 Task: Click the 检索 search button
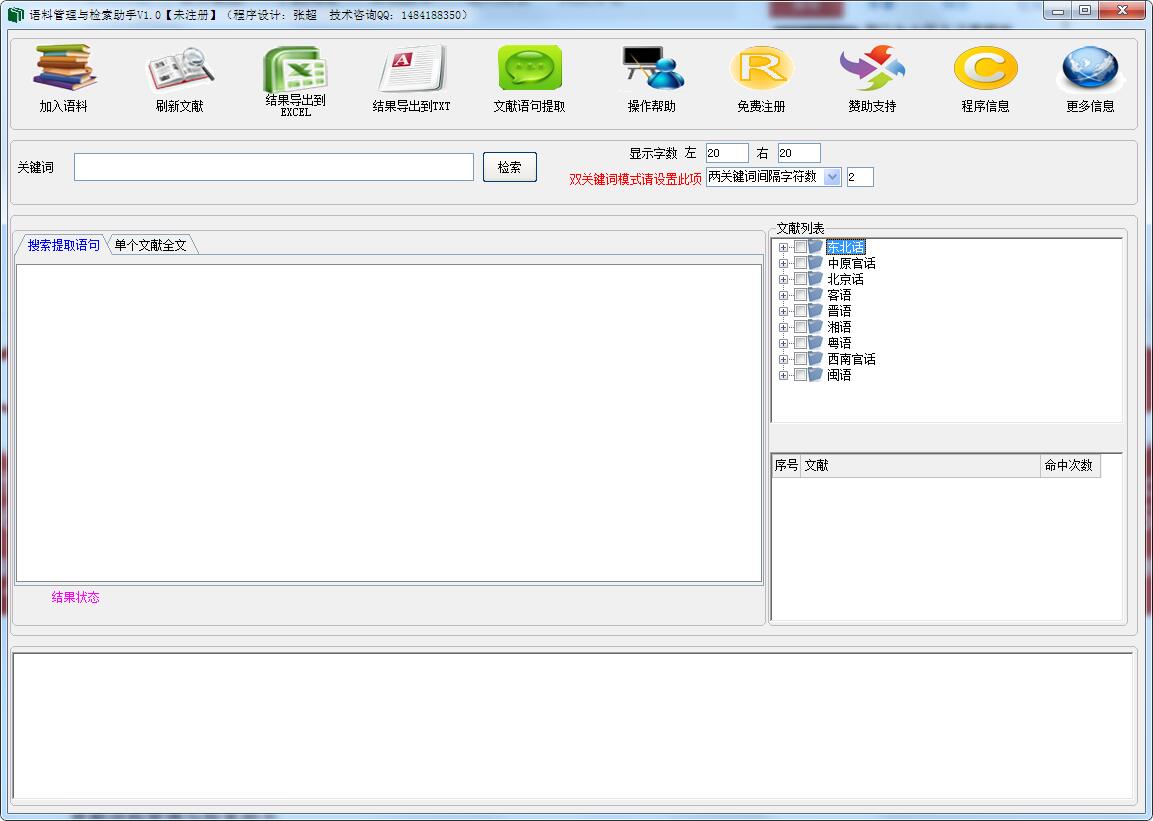[x=510, y=167]
